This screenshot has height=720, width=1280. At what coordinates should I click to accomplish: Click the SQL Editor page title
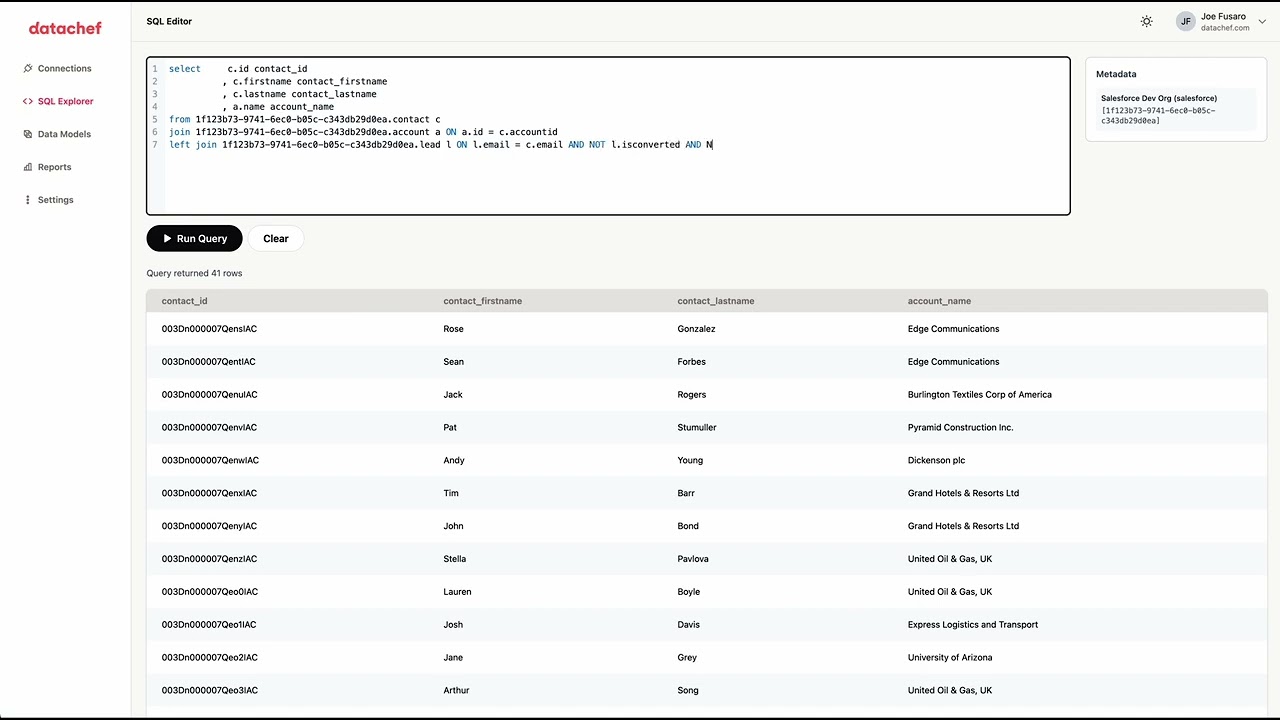169,21
